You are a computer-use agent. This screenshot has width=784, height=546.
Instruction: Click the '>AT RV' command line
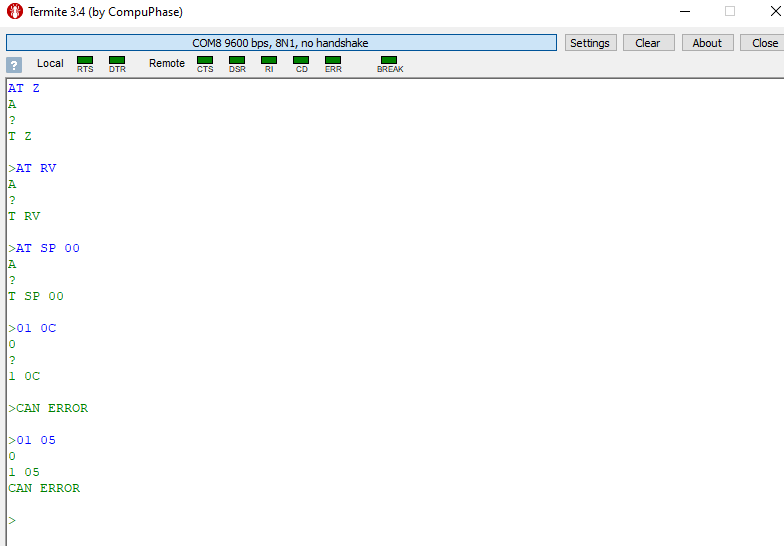pyautogui.click(x=32, y=168)
